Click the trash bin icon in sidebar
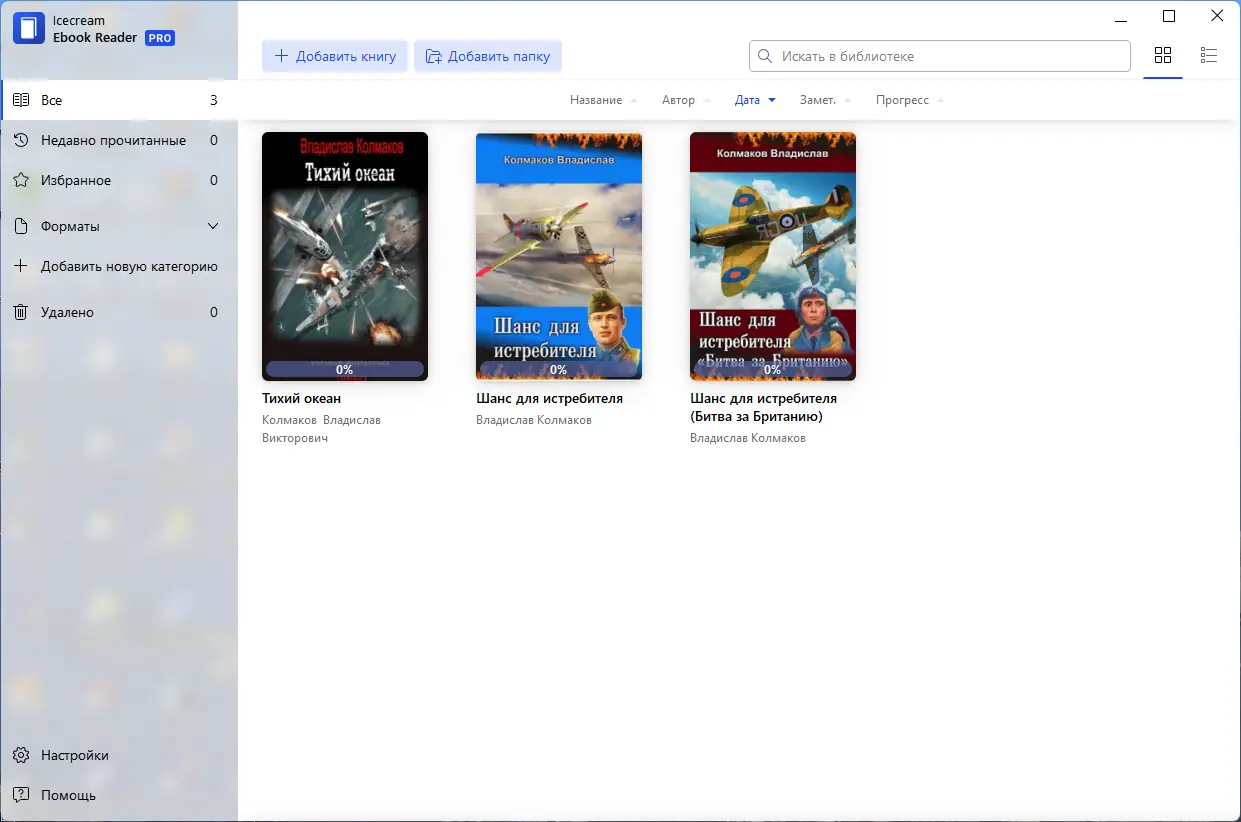This screenshot has height=822, width=1241. pos(20,312)
